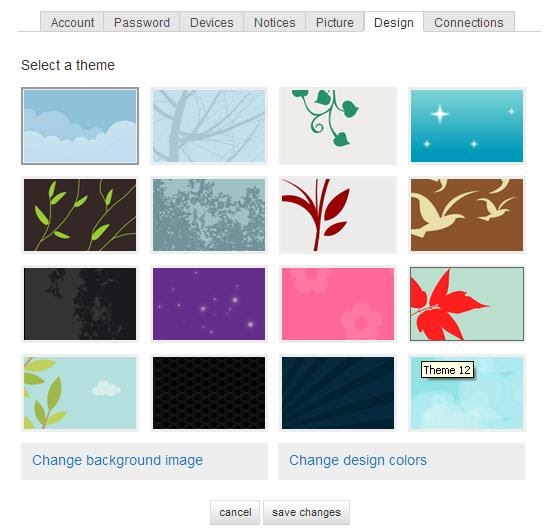
Task: Pick the black honeycomb pattern theme
Action: [x=209, y=393]
